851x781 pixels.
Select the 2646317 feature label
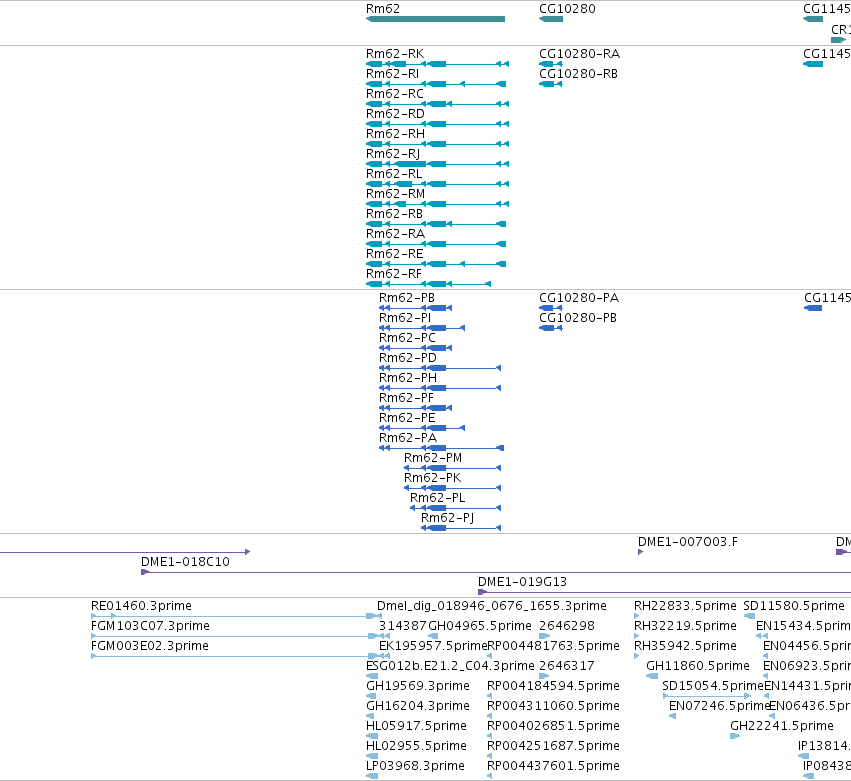click(567, 666)
